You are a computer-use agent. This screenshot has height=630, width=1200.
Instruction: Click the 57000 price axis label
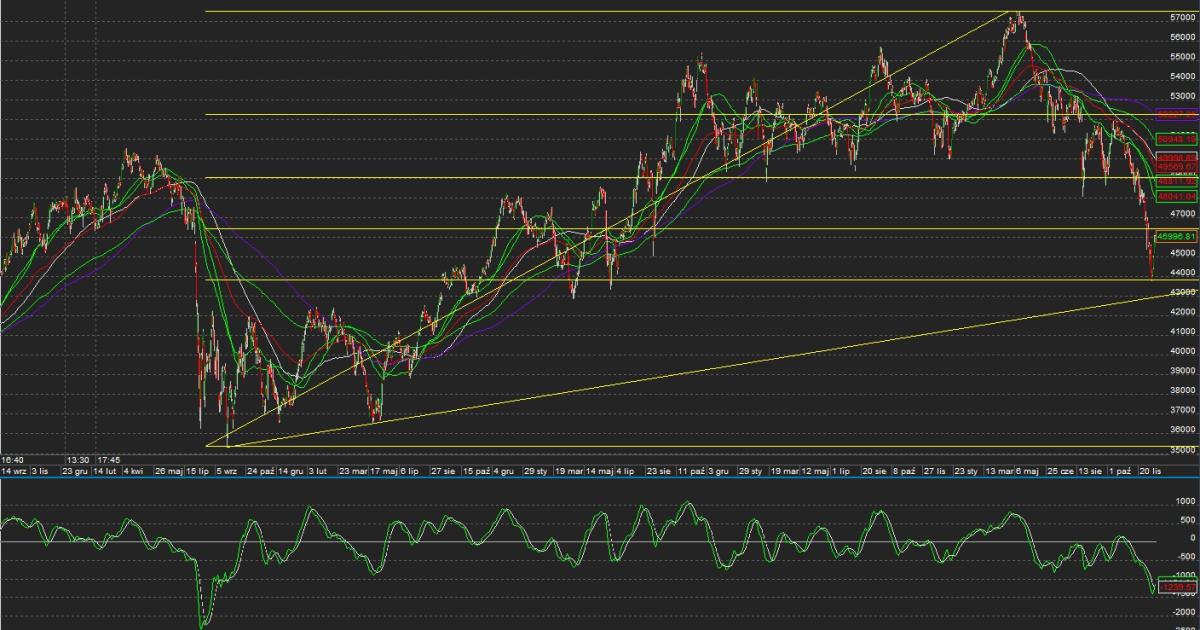(1182, 18)
